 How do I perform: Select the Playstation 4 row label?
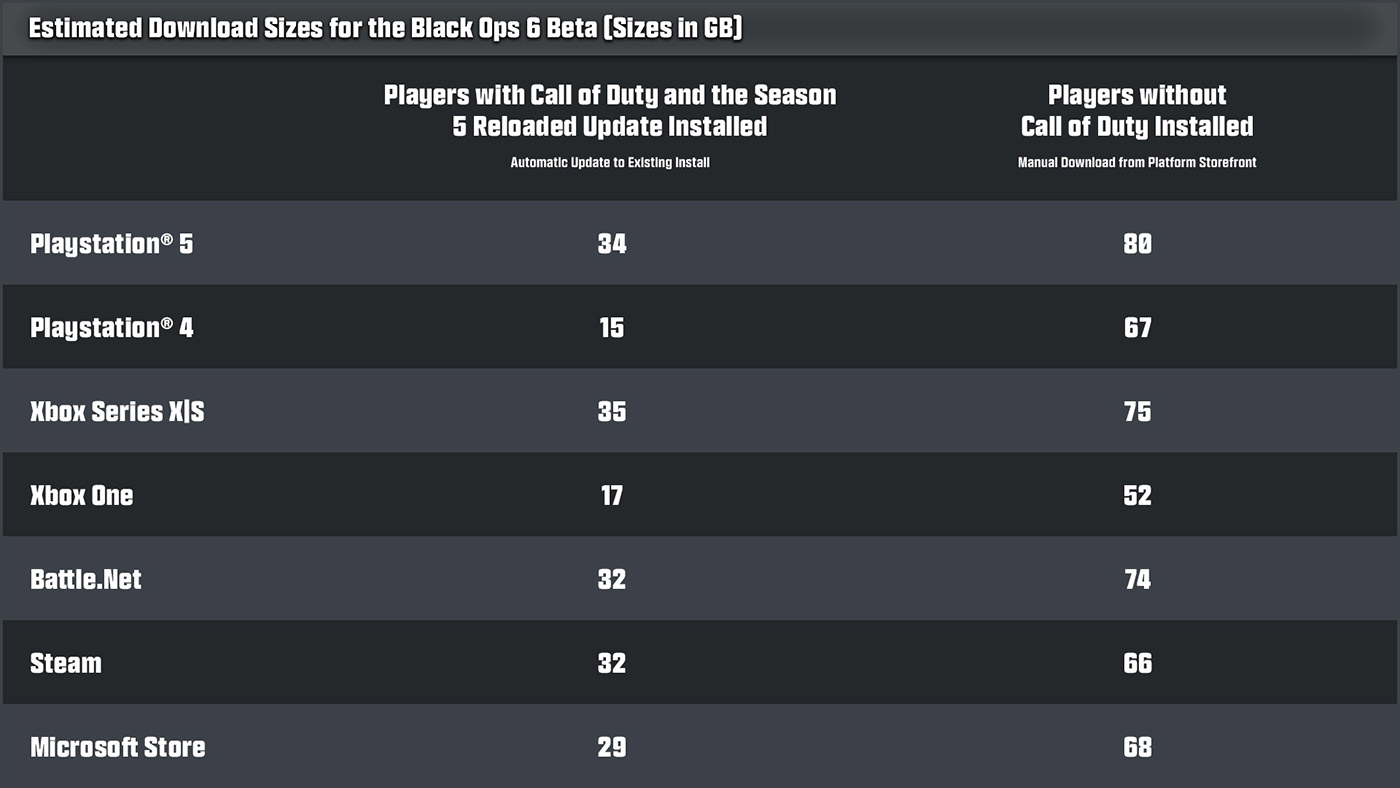click(112, 328)
